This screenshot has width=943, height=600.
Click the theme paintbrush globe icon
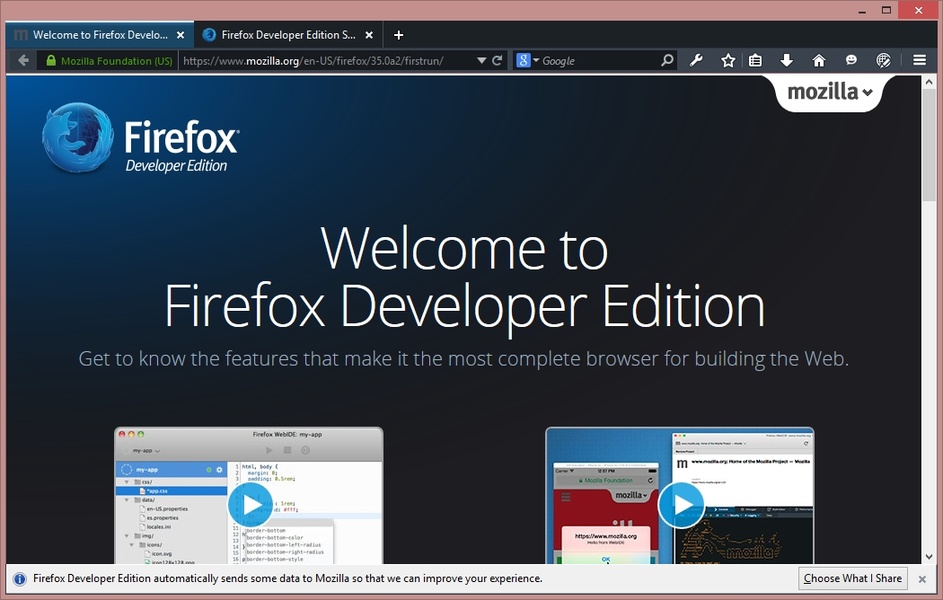[883, 60]
